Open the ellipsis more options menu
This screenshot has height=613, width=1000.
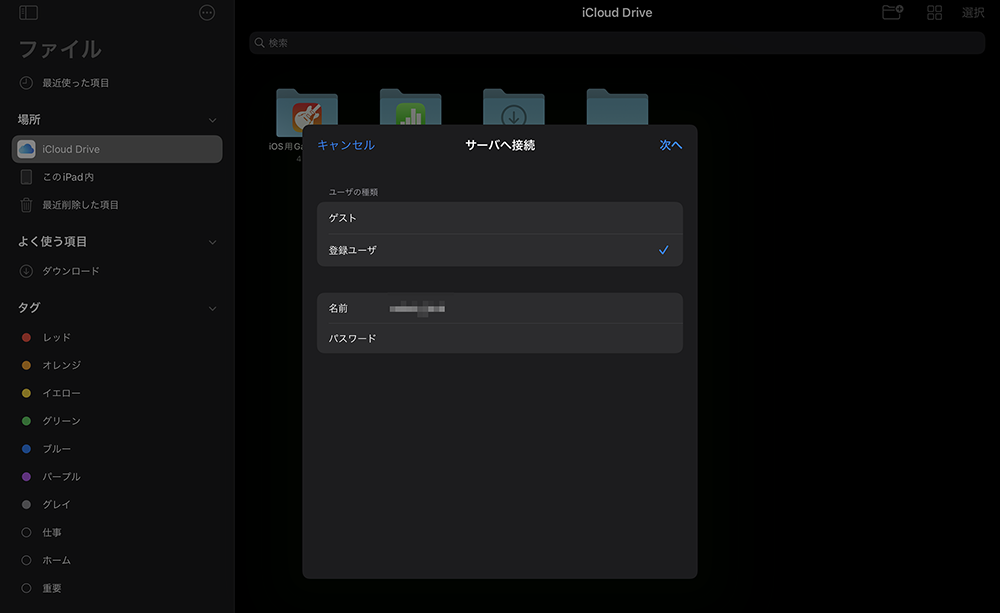coord(207,13)
